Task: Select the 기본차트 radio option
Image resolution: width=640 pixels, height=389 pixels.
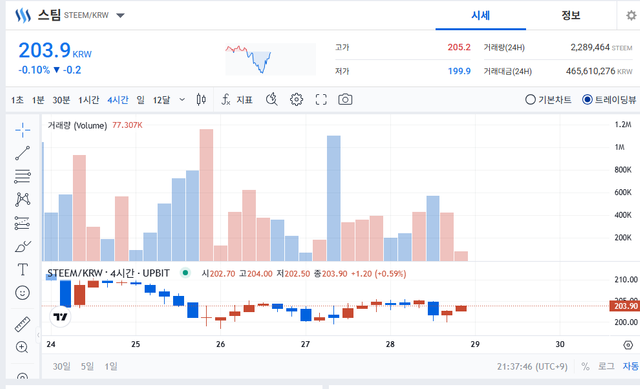Action: 548,100
